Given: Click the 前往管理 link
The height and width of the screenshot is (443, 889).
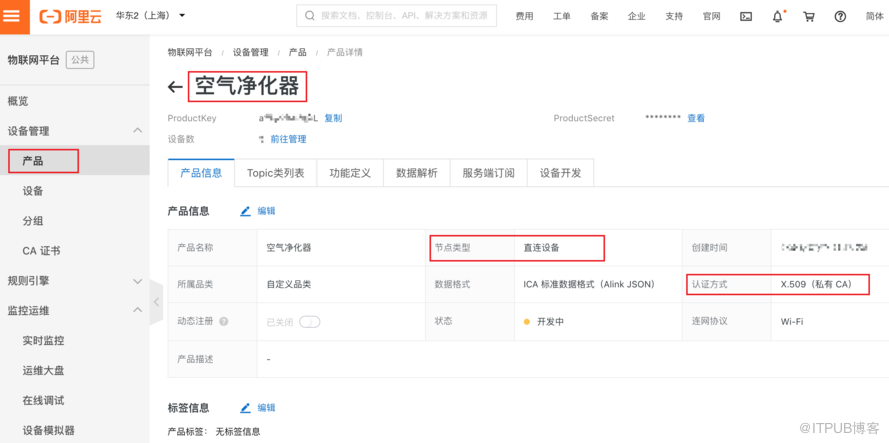Looking at the screenshot, I should [288, 139].
